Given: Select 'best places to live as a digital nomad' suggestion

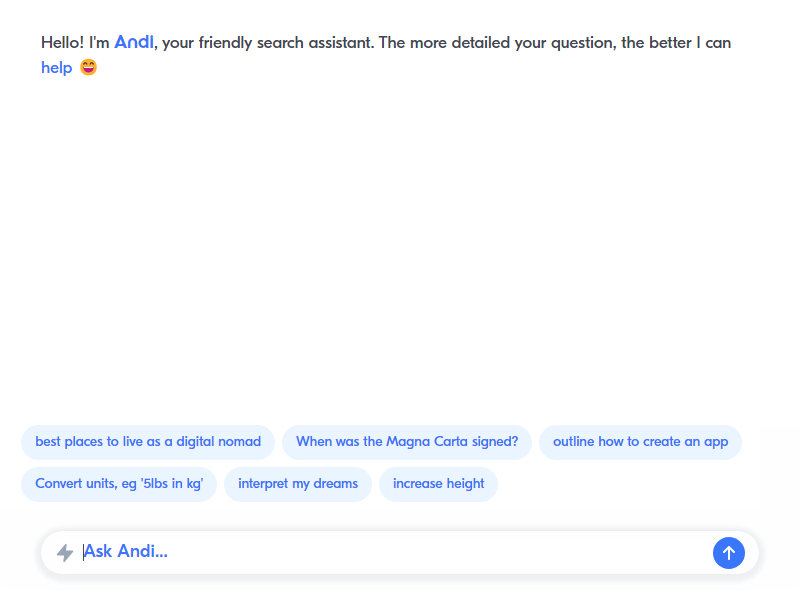Looking at the screenshot, I should [x=148, y=442].
